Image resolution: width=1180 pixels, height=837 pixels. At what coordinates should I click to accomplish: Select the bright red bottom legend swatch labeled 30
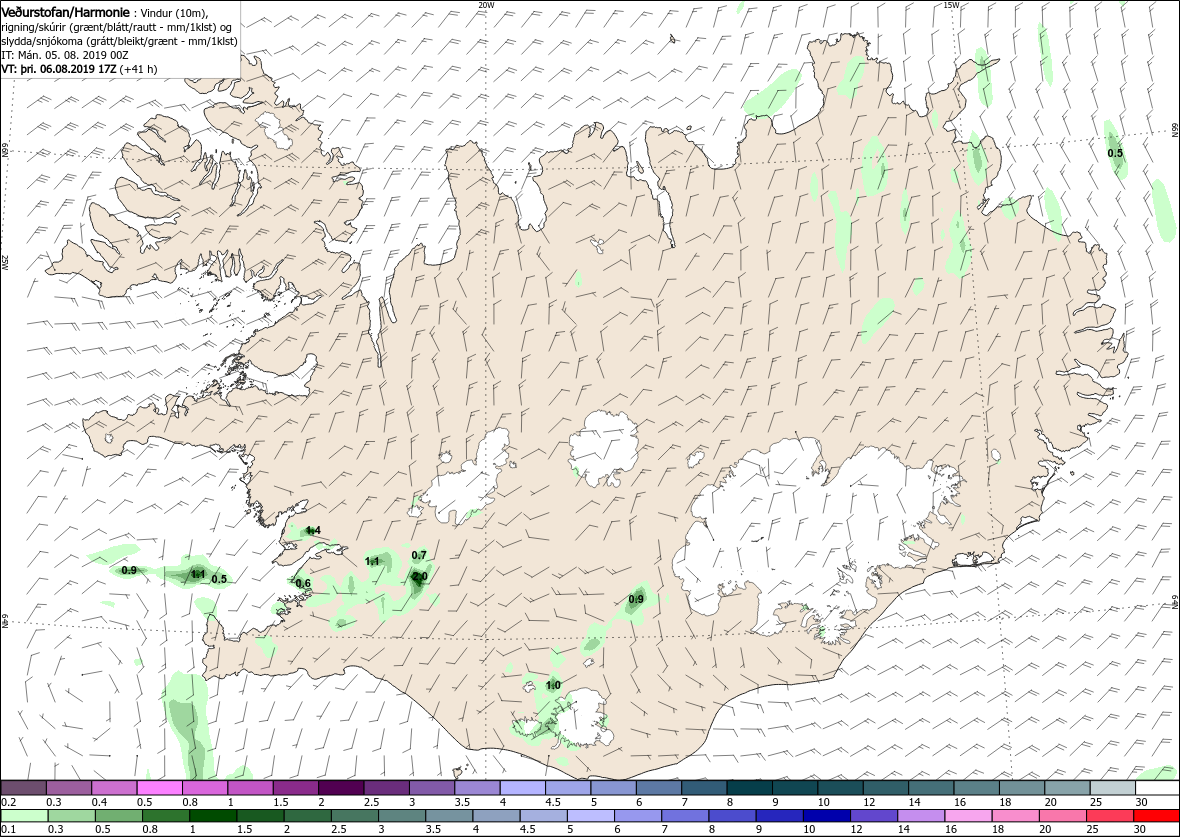coord(1157,816)
